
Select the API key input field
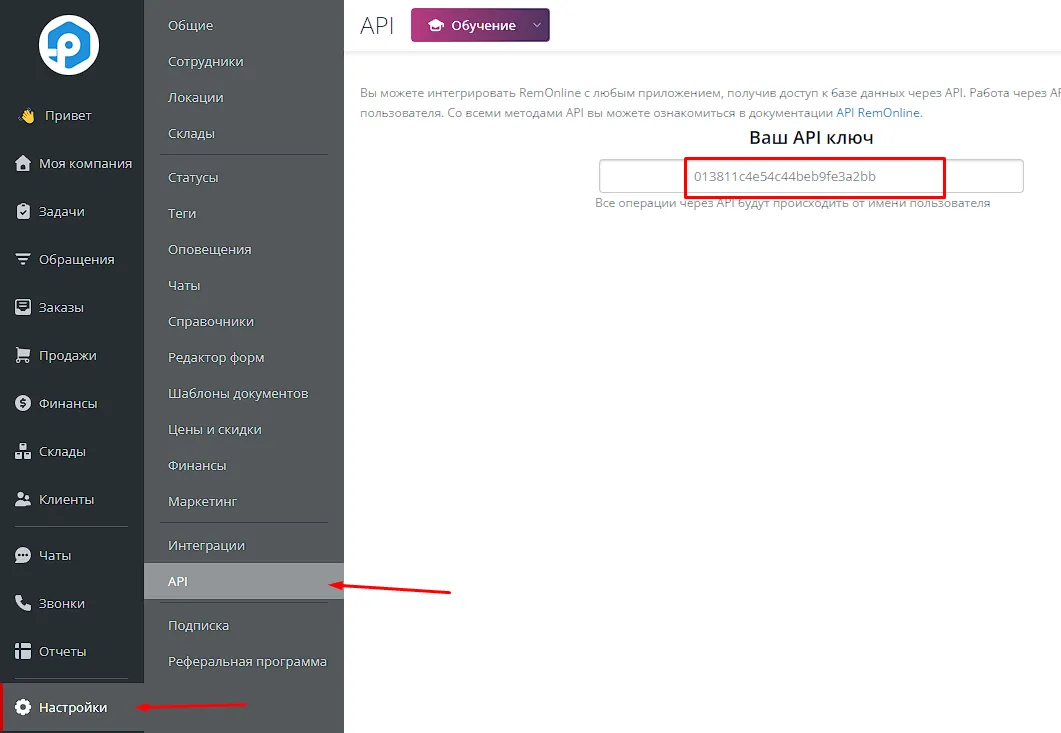(811, 176)
